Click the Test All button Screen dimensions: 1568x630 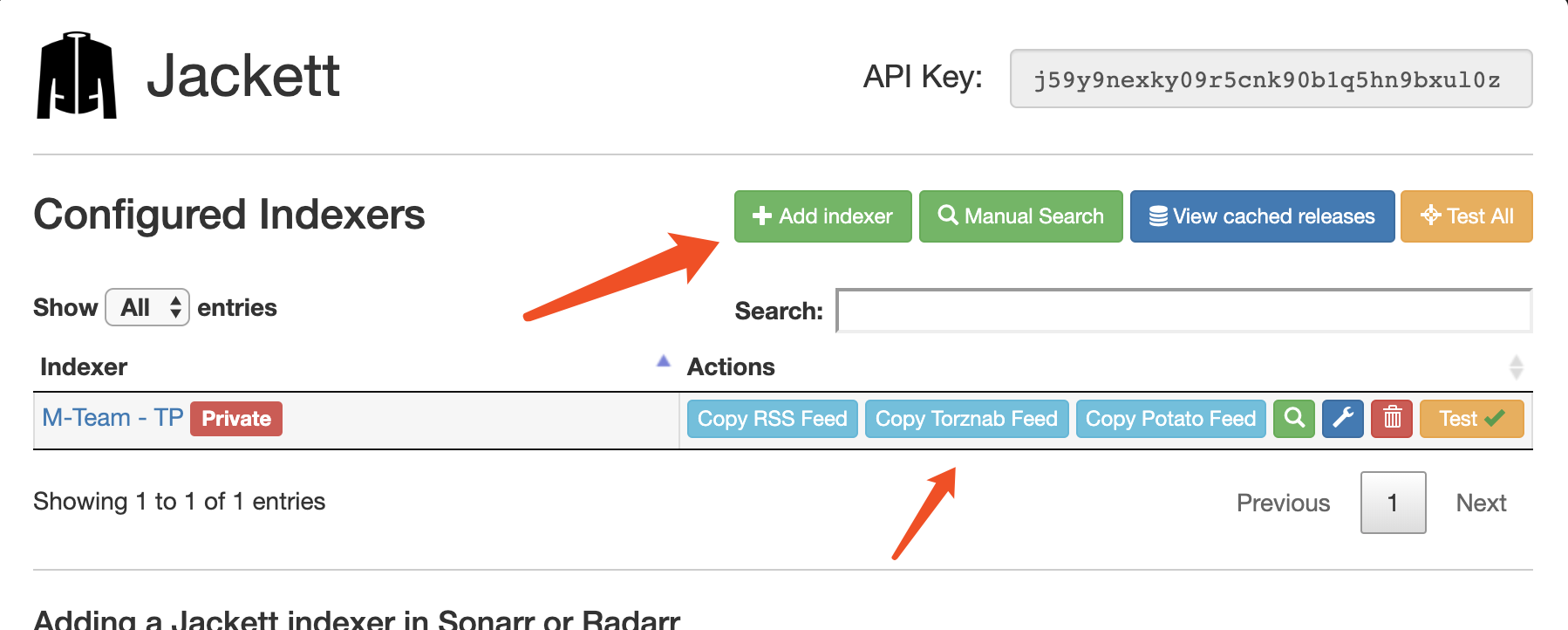coord(1467,216)
